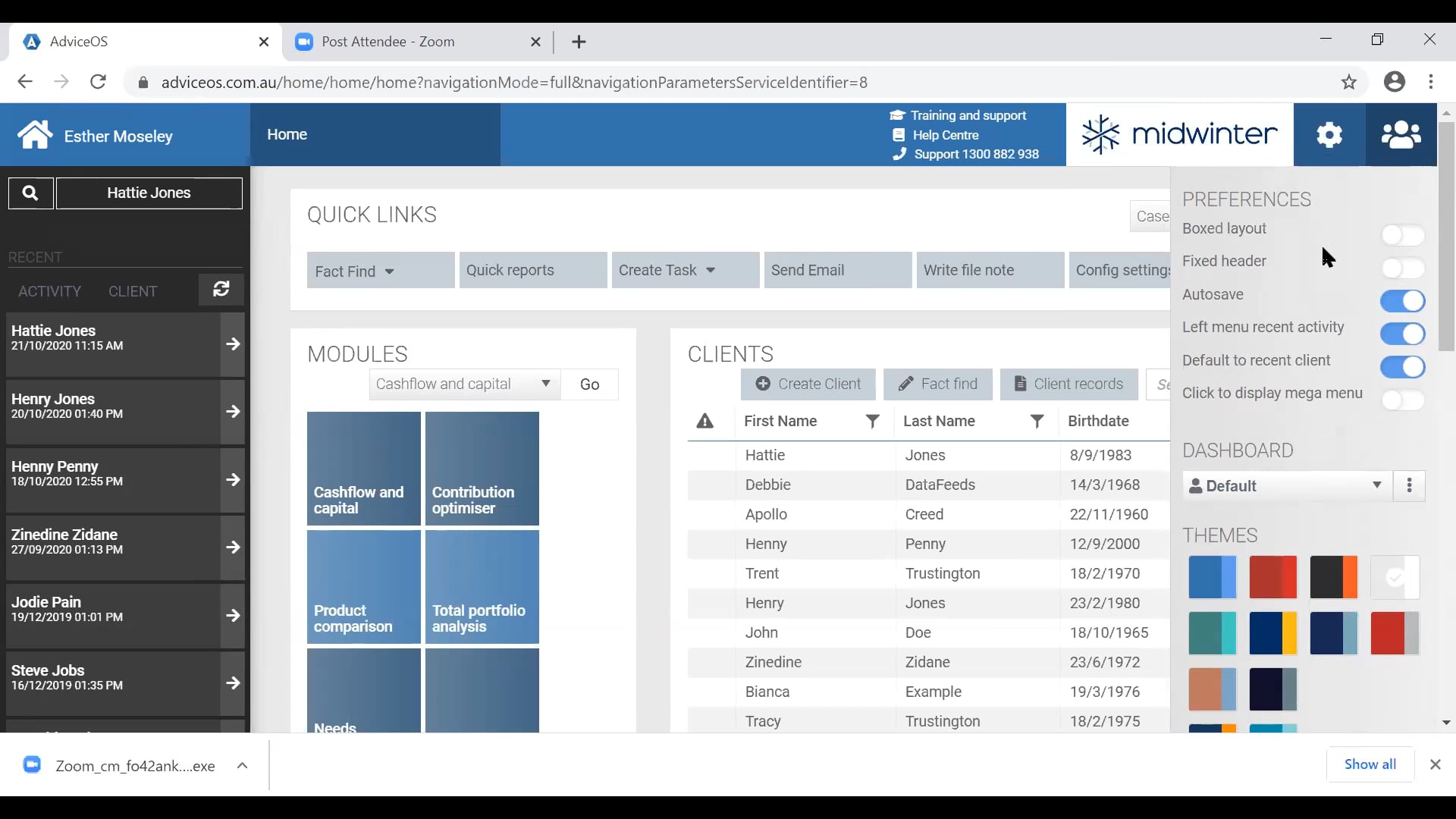Open settings via the gear icon
1456x819 pixels.
(x=1329, y=135)
